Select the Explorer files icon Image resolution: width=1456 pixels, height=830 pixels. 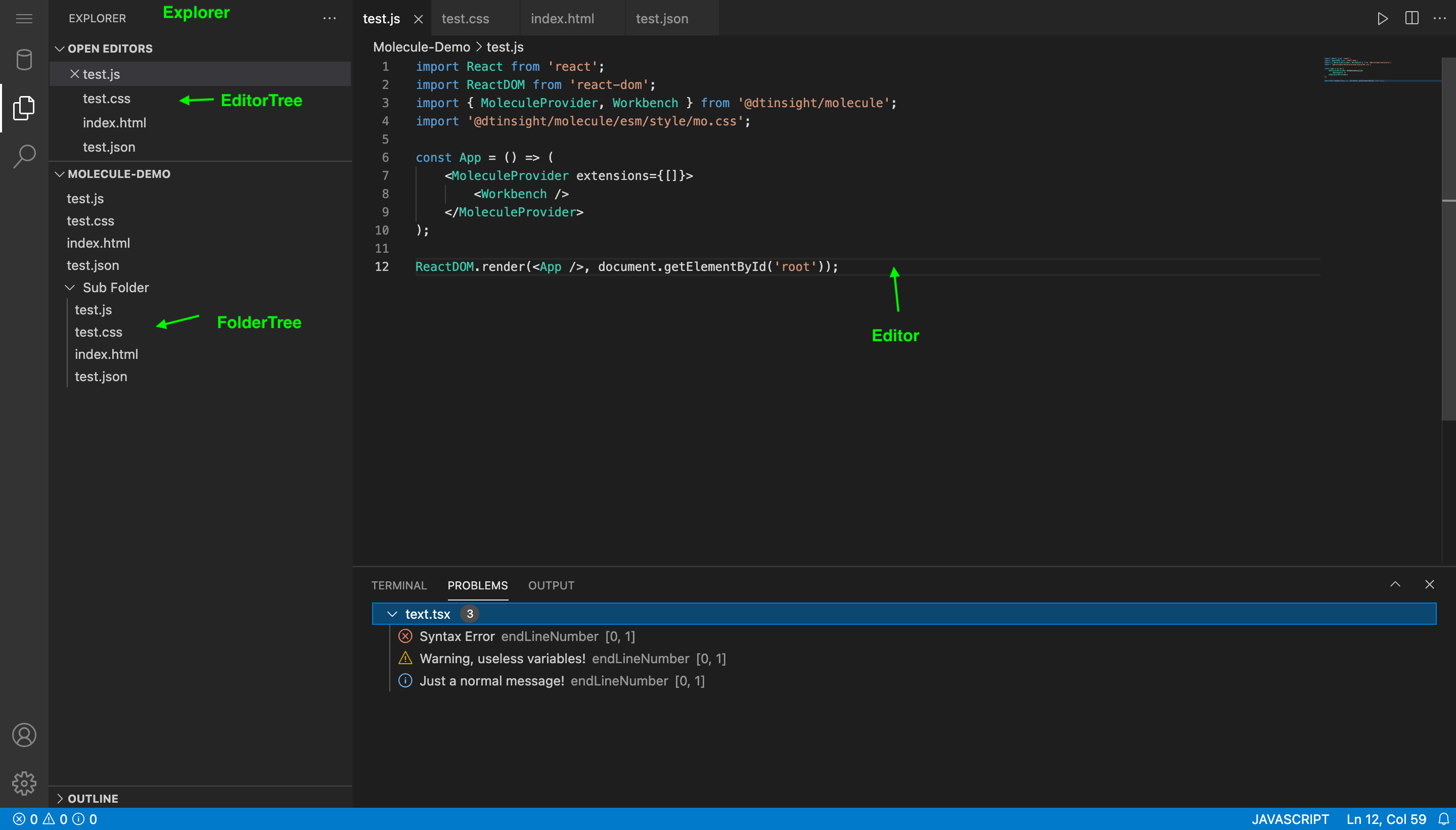[x=24, y=108]
